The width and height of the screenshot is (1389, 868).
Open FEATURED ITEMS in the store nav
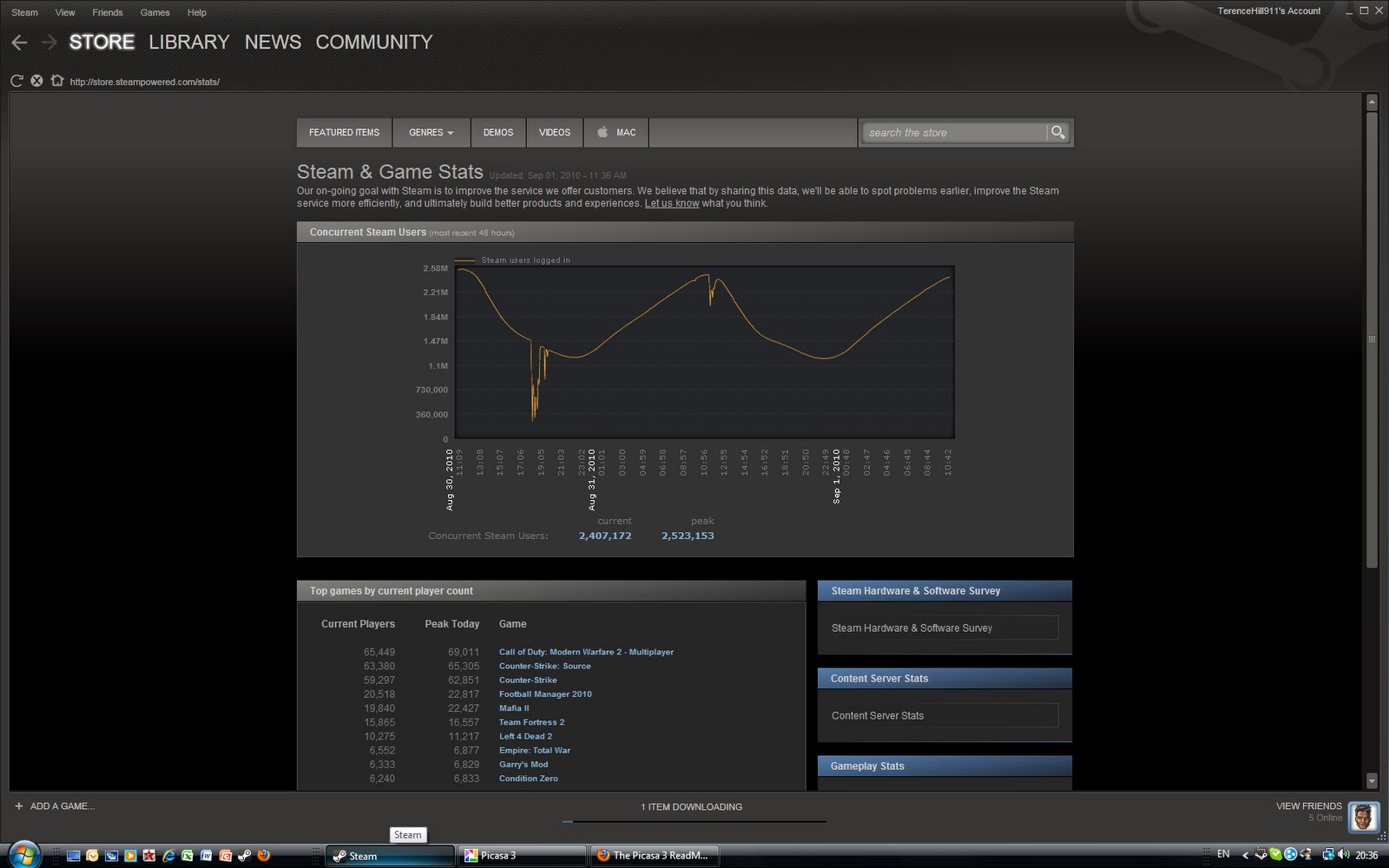[344, 132]
